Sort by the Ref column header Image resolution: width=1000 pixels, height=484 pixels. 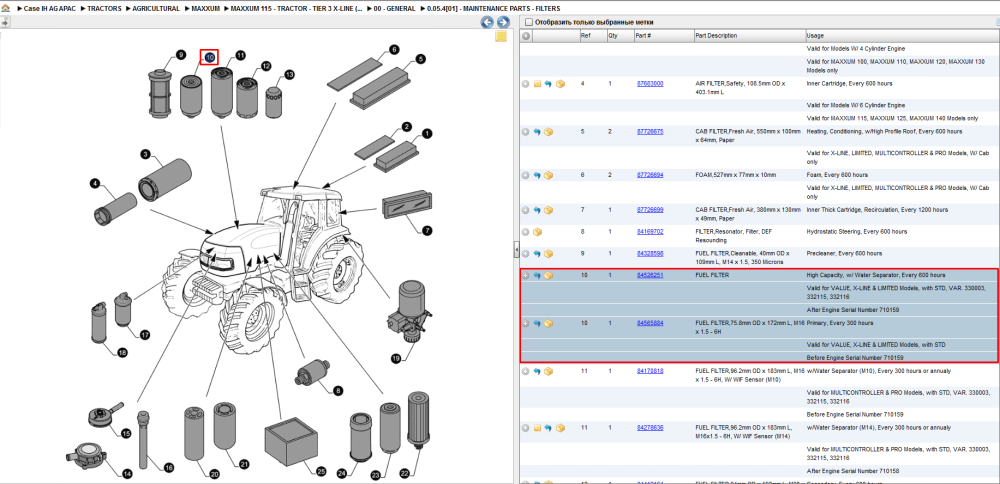pos(592,36)
